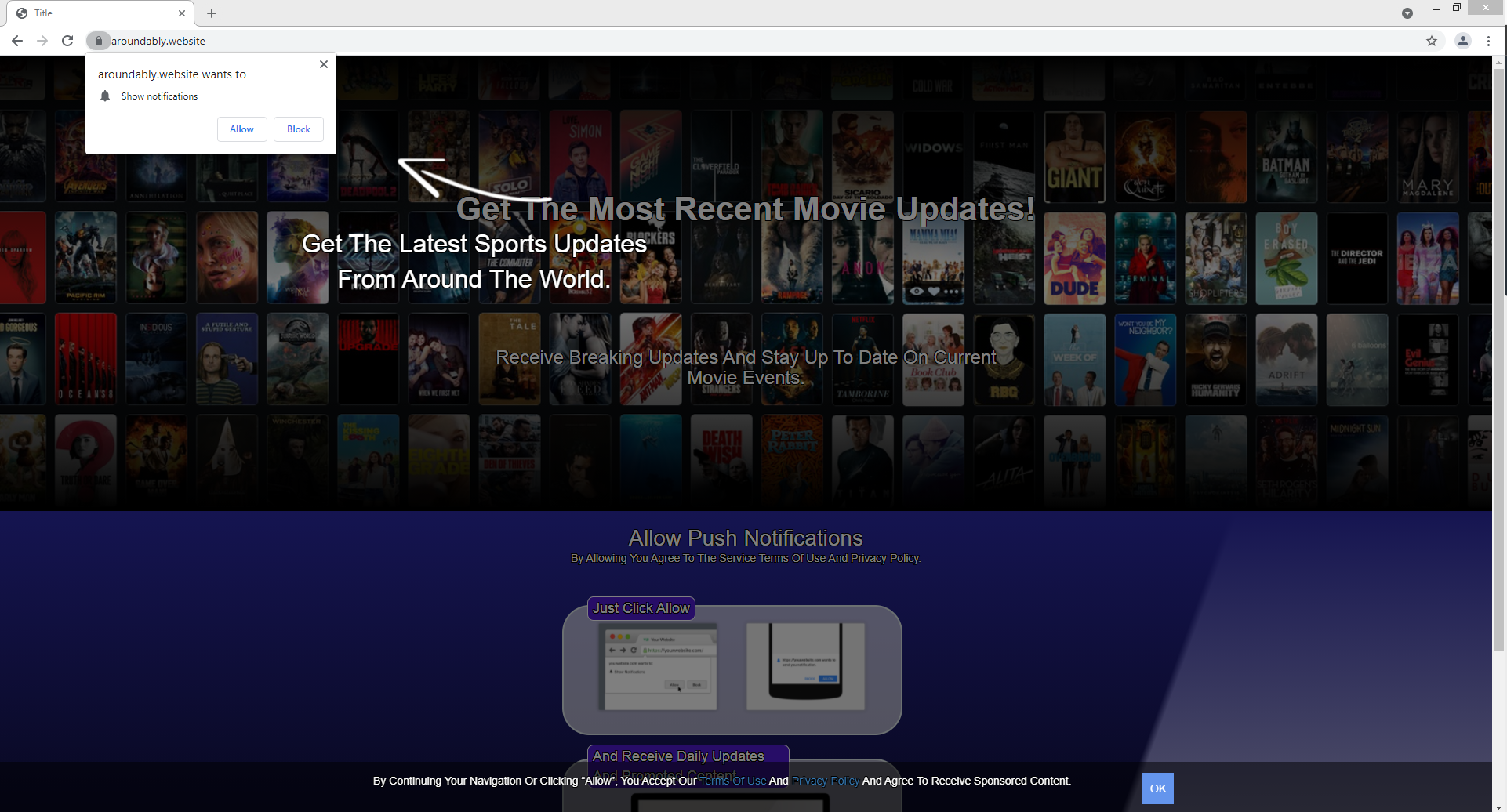This screenshot has width=1507, height=812.
Task: Minimize the browser window
Action: coord(1436,8)
